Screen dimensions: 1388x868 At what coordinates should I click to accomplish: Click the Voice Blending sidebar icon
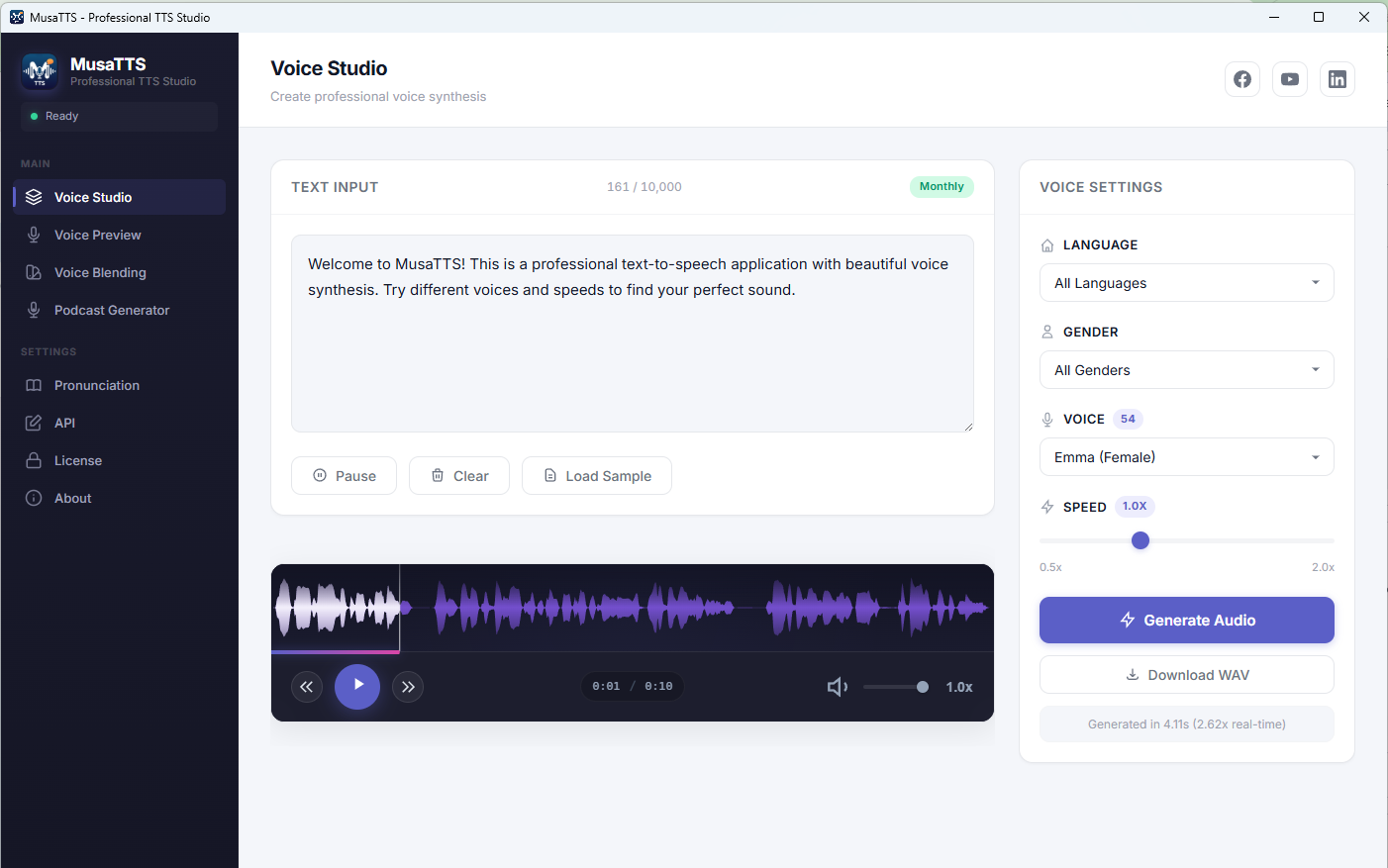[x=32, y=272]
